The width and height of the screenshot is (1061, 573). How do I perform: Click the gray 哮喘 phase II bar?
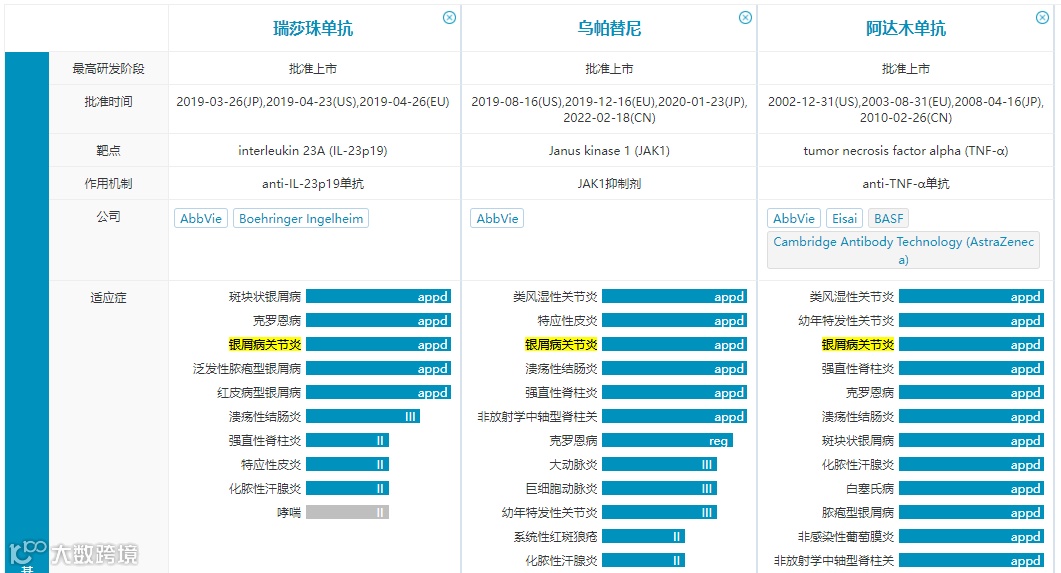(x=347, y=513)
